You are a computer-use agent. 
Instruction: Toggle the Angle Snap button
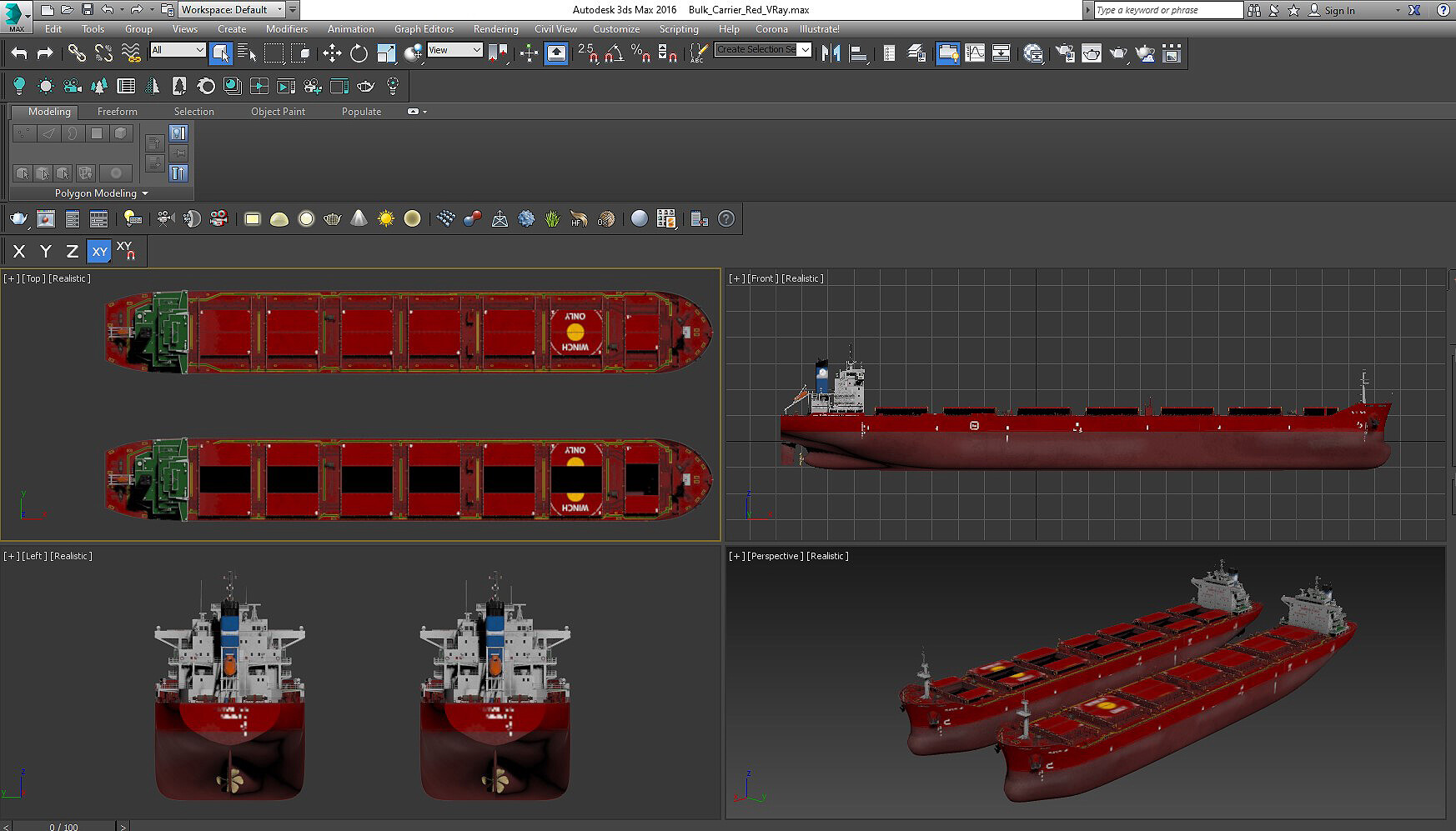click(x=614, y=53)
